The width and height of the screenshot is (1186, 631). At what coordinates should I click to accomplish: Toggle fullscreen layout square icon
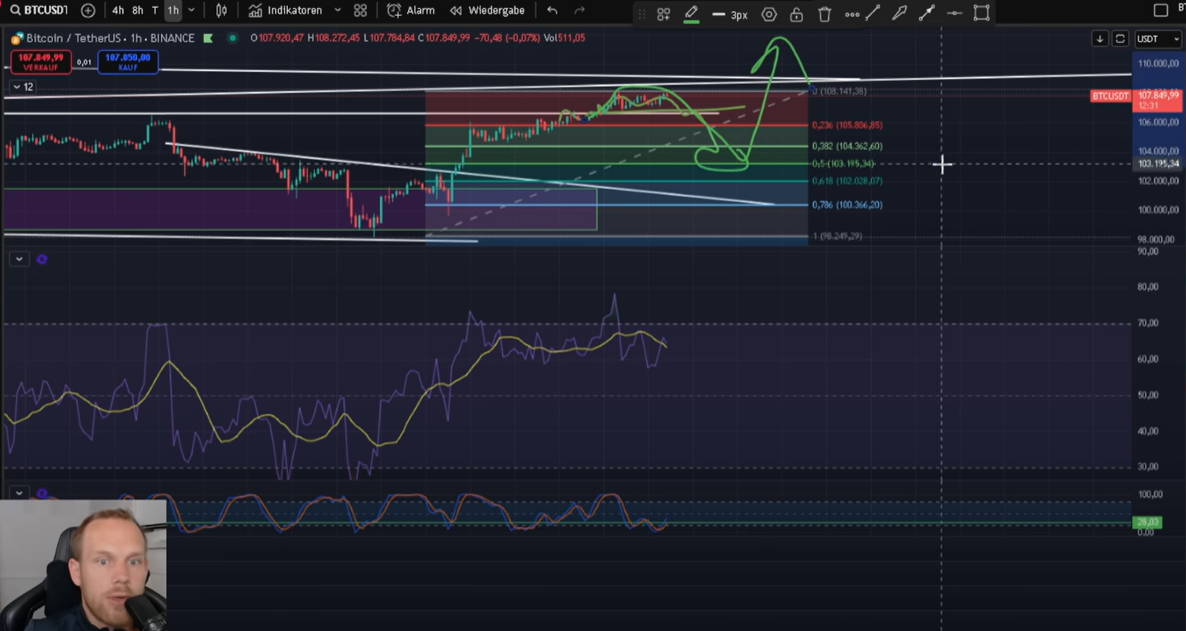[x=1160, y=10]
